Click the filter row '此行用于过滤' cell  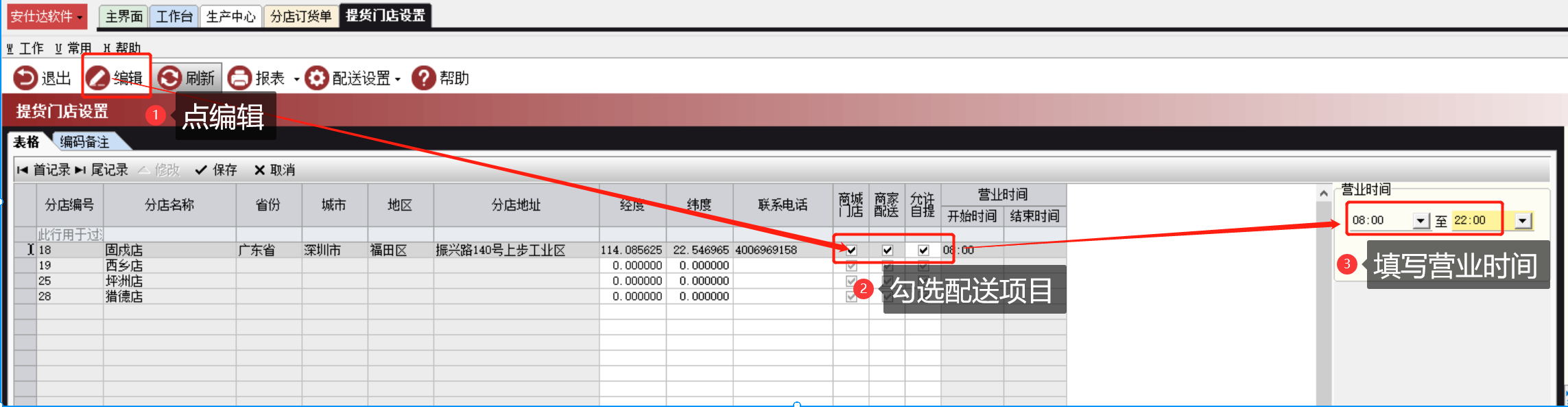(69, 235)
